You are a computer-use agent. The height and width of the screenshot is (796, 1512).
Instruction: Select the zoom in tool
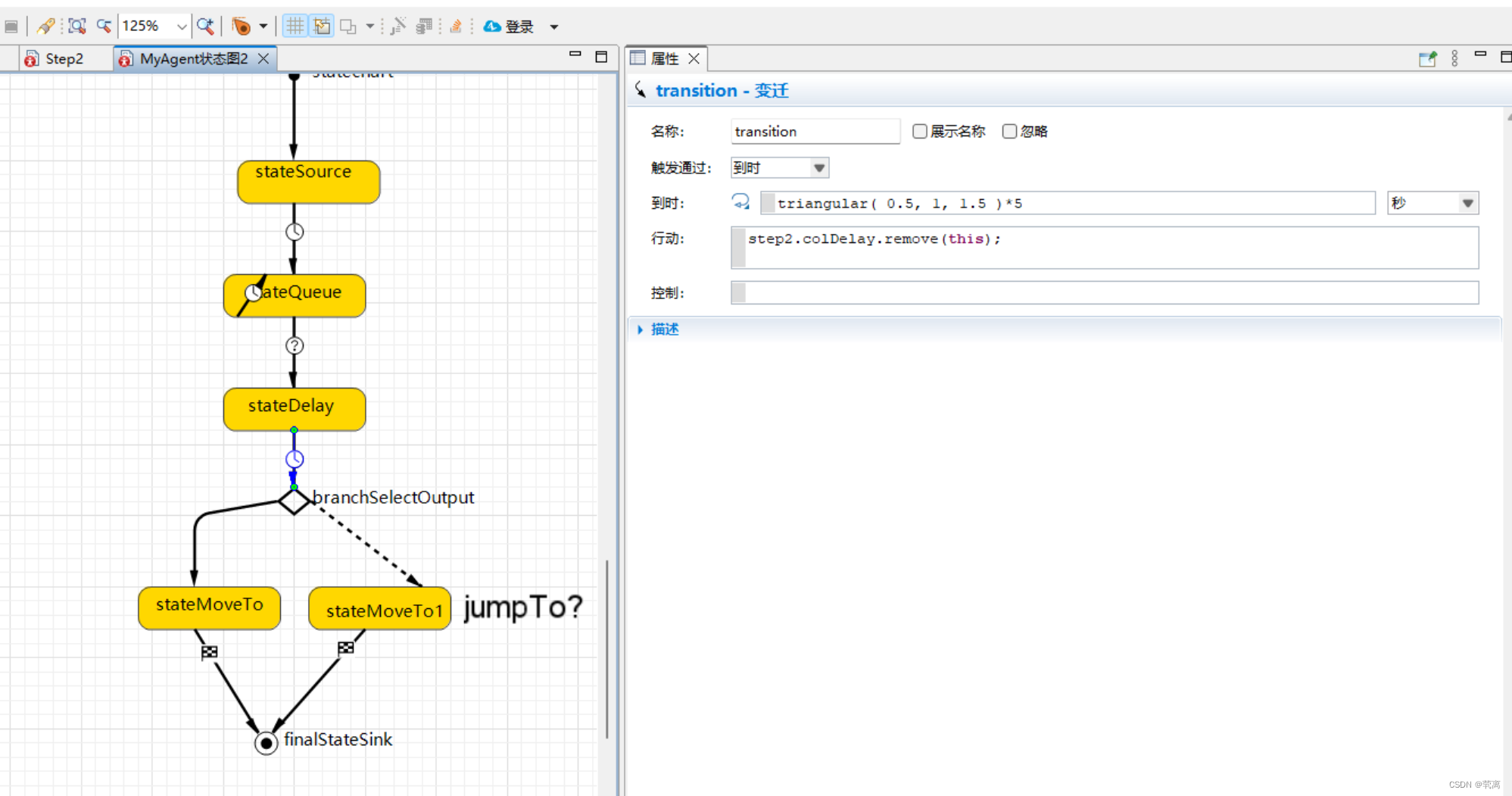click(204, 25)
